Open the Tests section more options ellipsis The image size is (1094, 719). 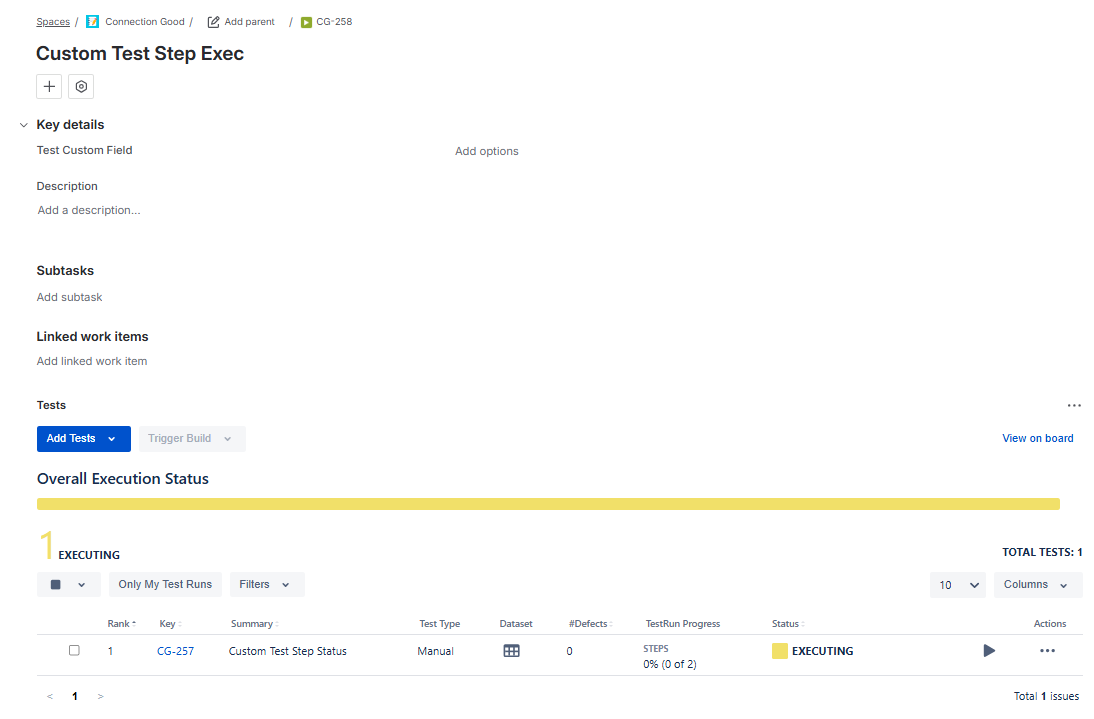tap(1074, 406)
